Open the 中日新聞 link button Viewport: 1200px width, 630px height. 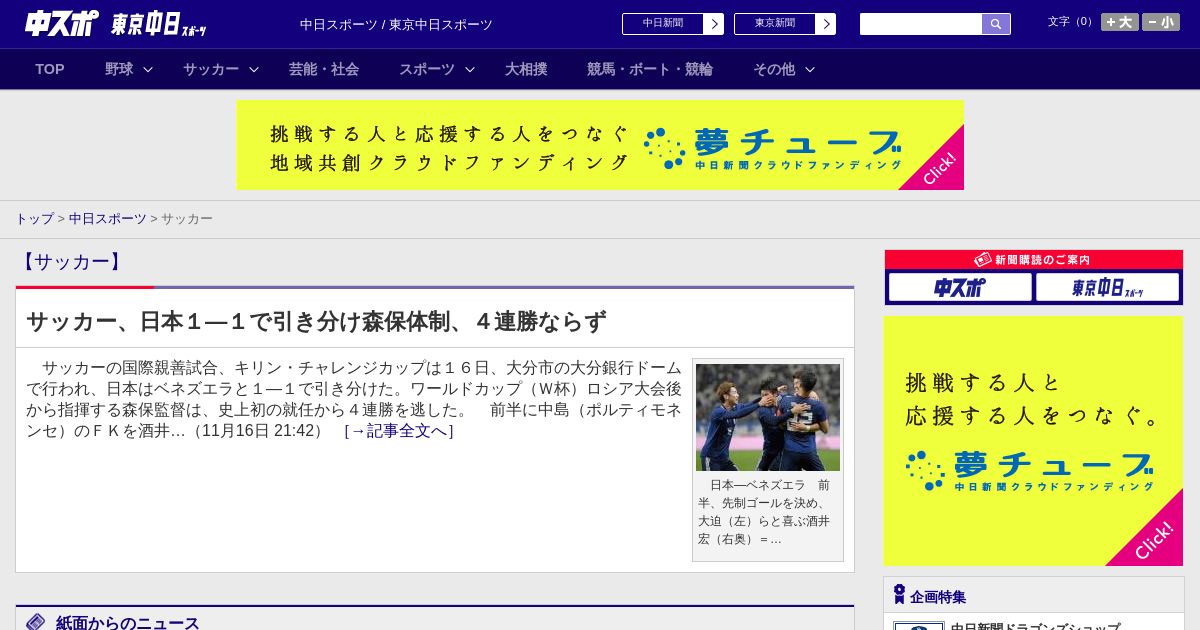[x=663, y=24]
